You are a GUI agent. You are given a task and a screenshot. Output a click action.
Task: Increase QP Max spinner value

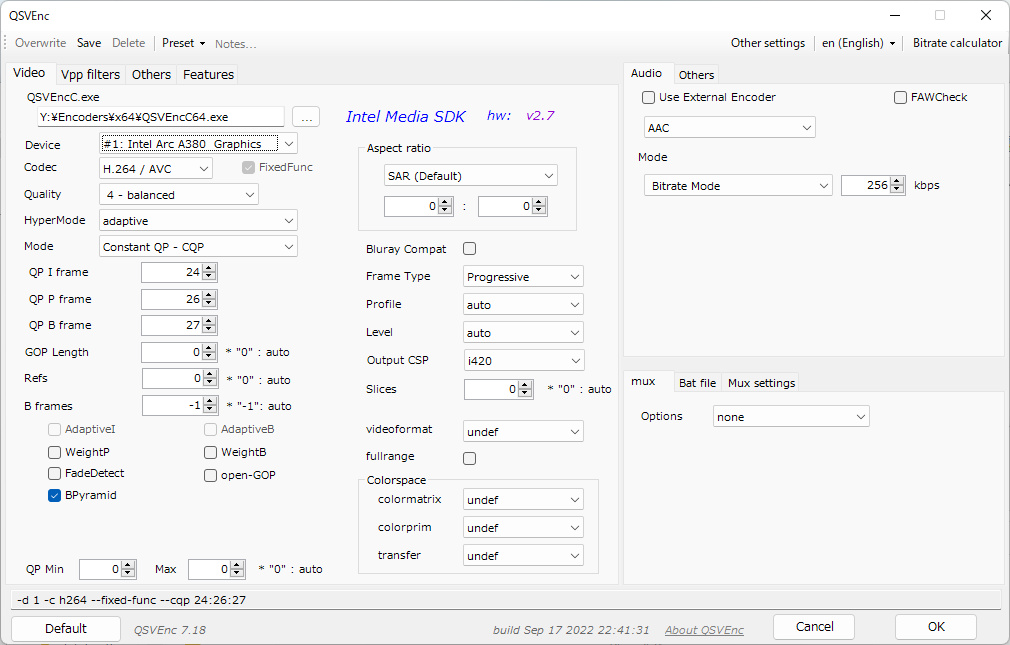tap(237, 565)
